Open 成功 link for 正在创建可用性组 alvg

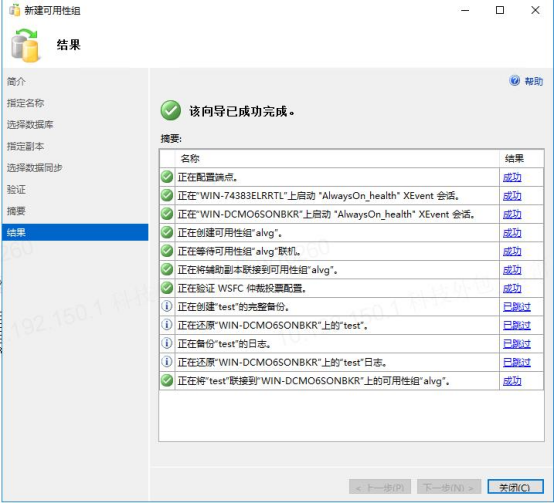click(512, 233)
